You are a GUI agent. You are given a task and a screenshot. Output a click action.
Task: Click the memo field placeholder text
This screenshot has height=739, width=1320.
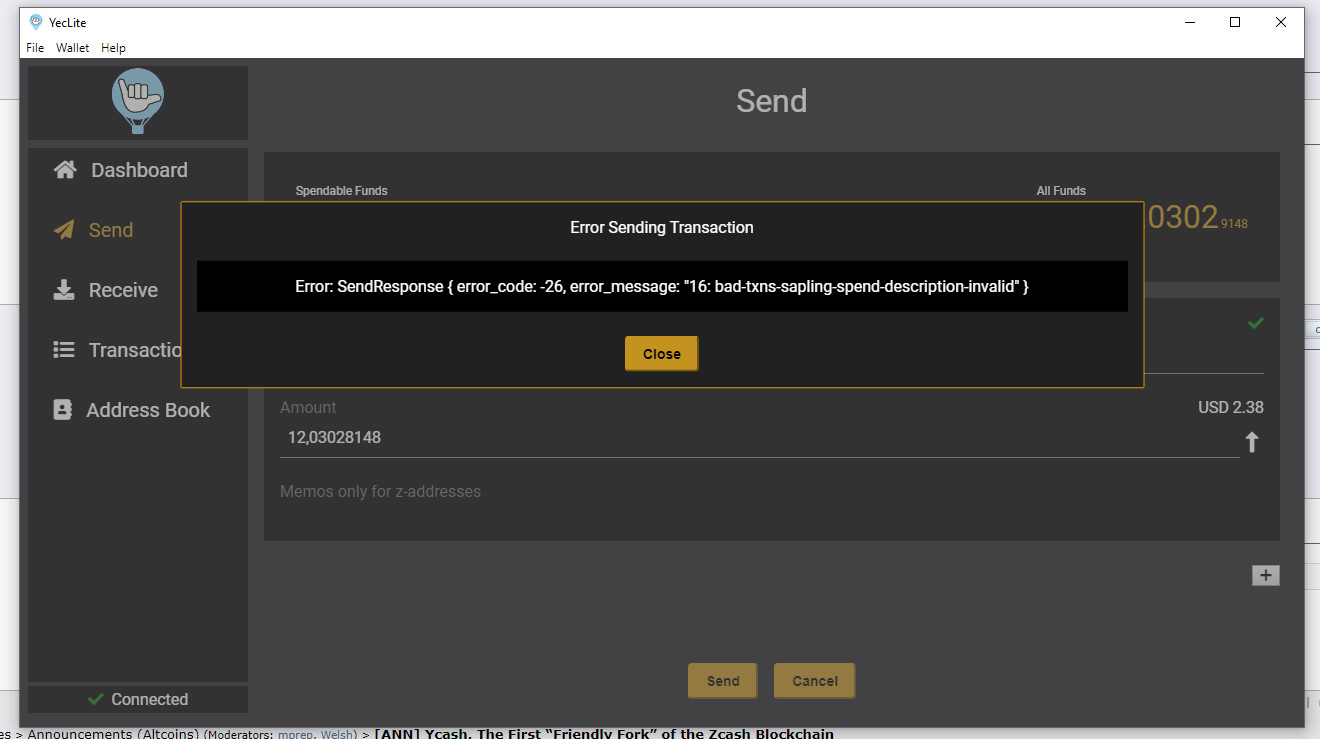380,491
